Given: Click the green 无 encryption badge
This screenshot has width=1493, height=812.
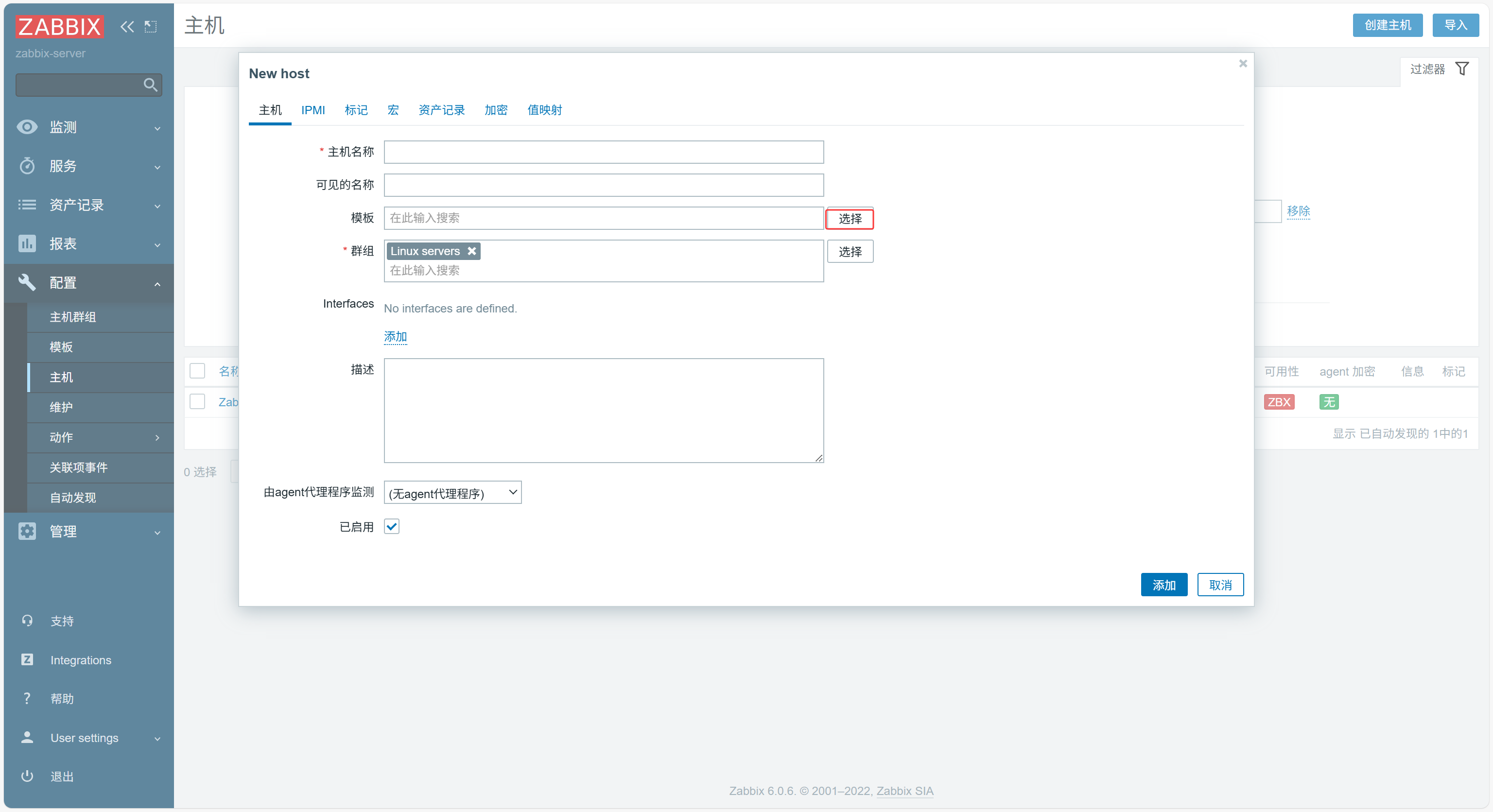Looking at the screenshot, I should click(1328, 402).
